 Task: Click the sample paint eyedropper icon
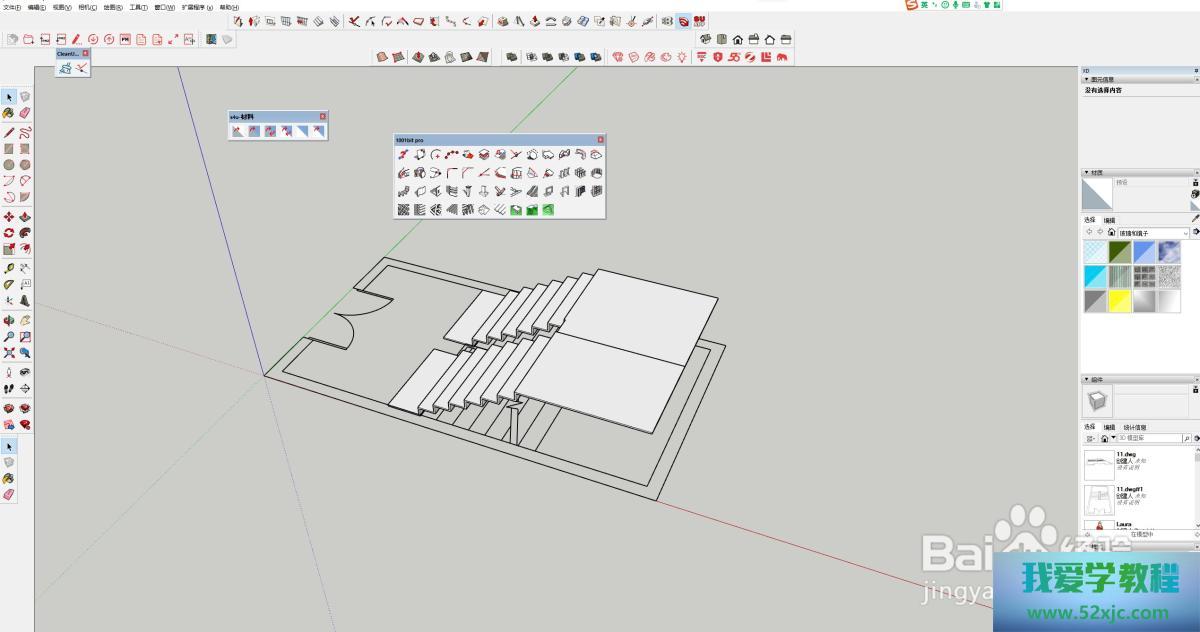tap(1195, 218)
